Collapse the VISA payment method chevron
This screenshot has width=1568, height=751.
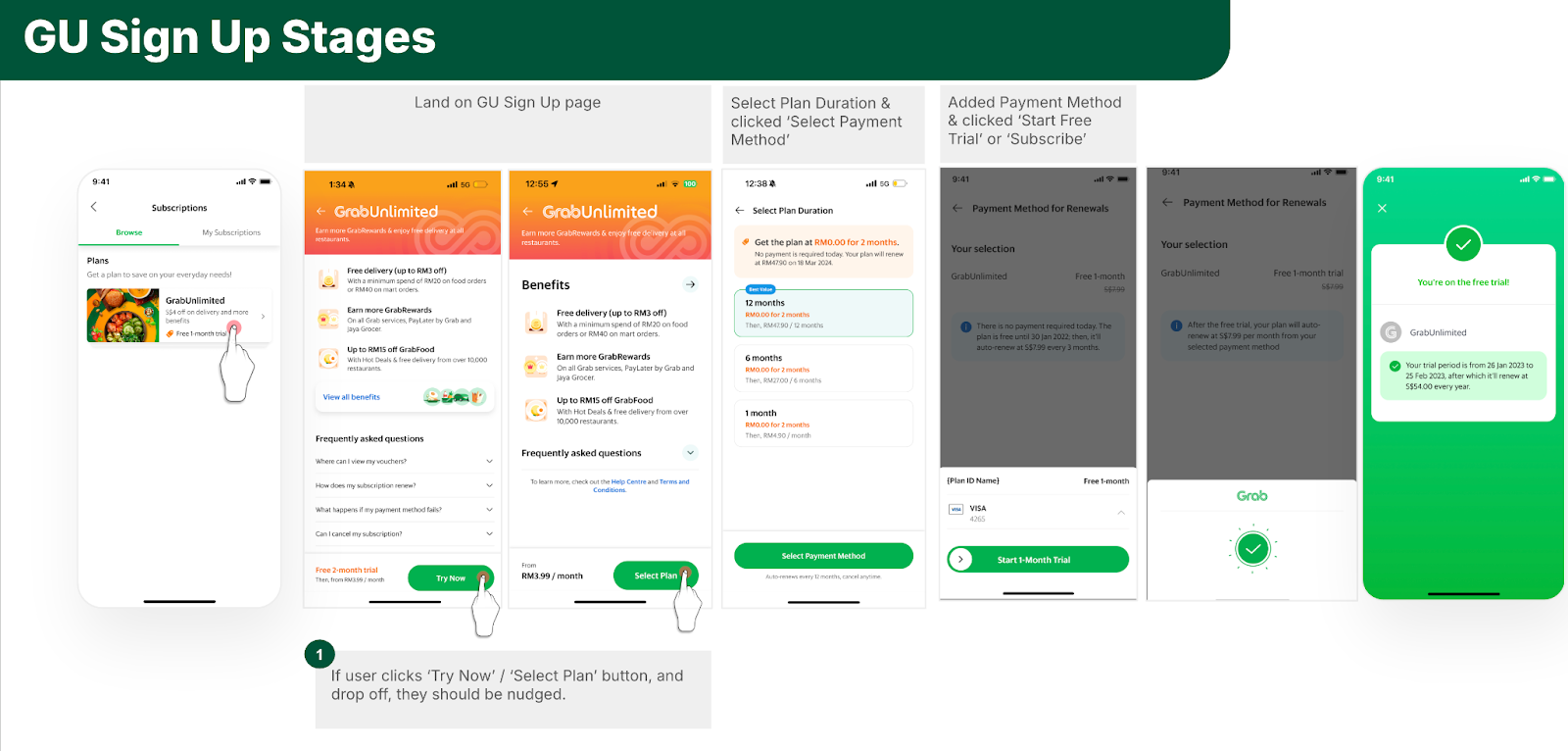tap(1121, 513)
